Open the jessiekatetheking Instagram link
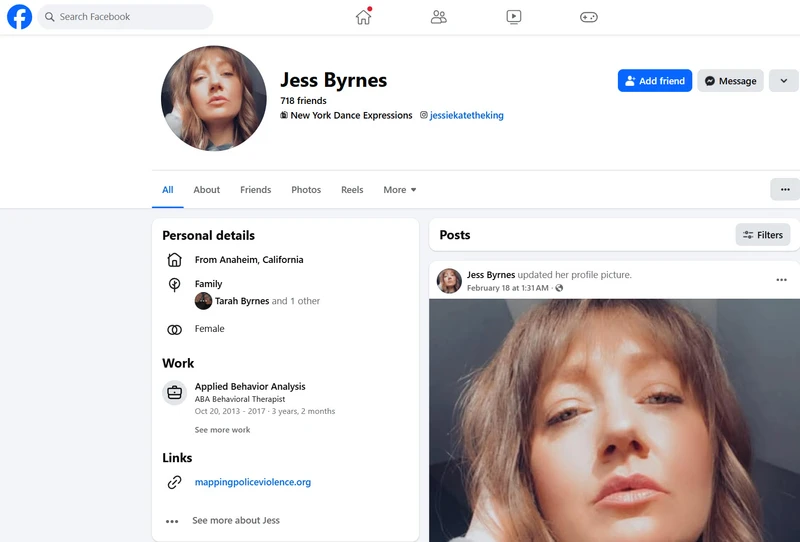Viewport: 800px width, 542px height. click(x=466, y=115)
